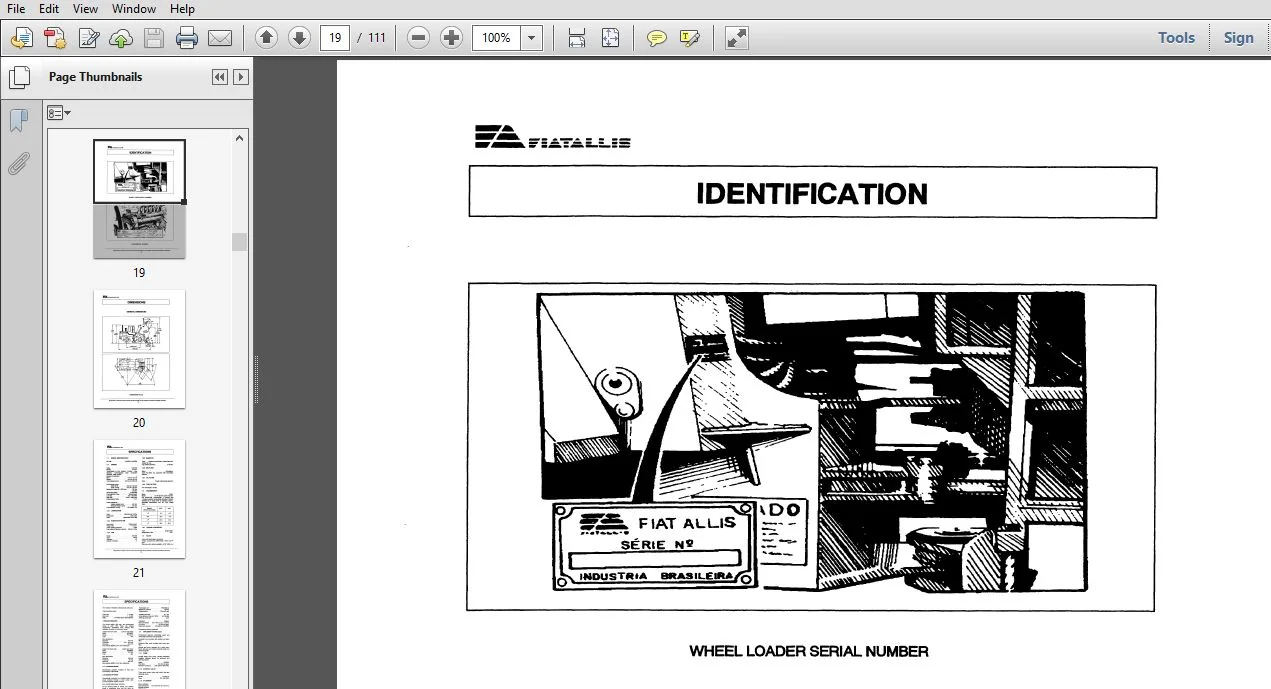Select the page 21 thumbnail
The width and height of the screenshot is (1271, 689).
pyautogui.click(x=139, y=499)
